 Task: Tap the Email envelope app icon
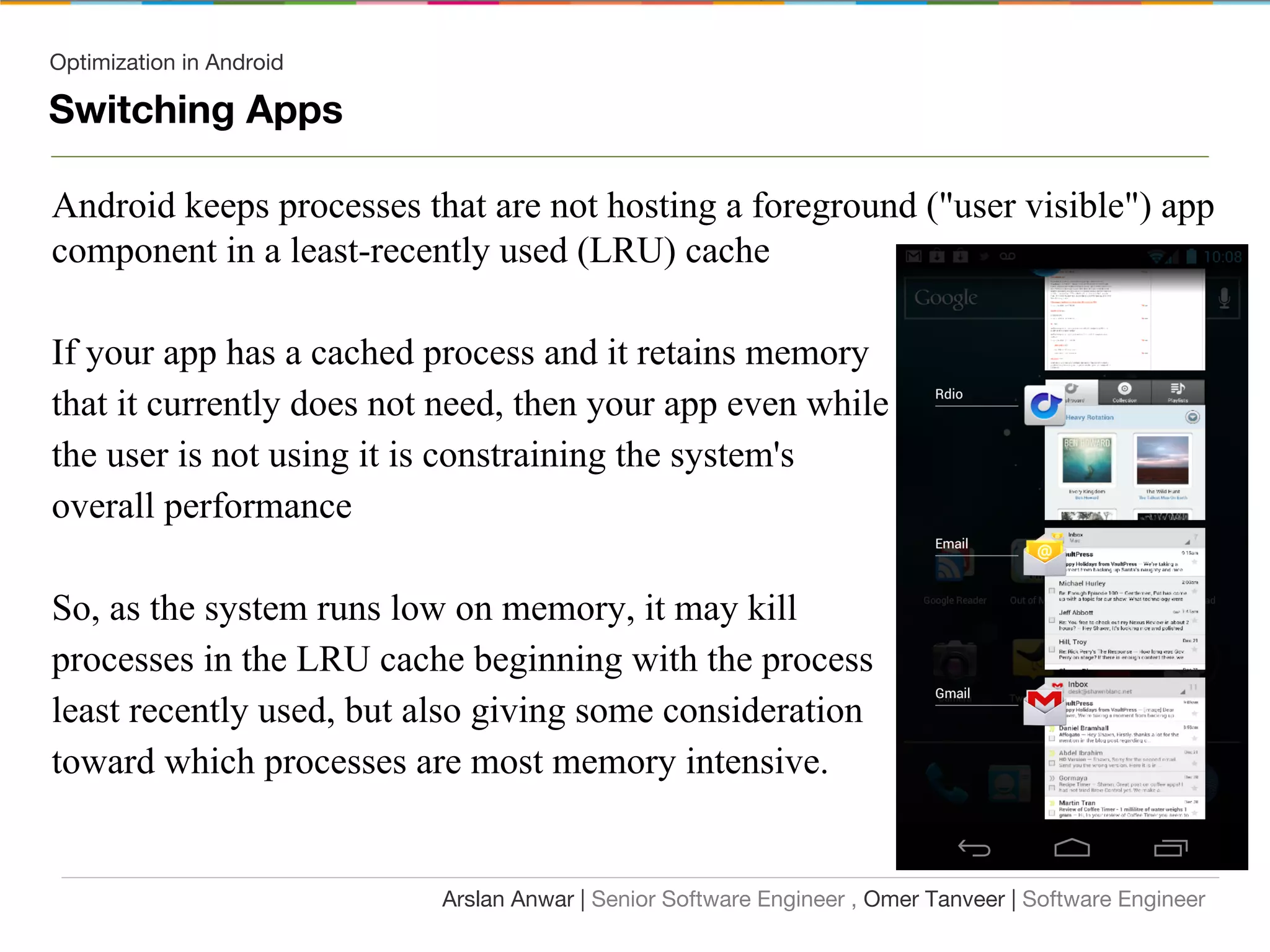[x=1044, y=555]
